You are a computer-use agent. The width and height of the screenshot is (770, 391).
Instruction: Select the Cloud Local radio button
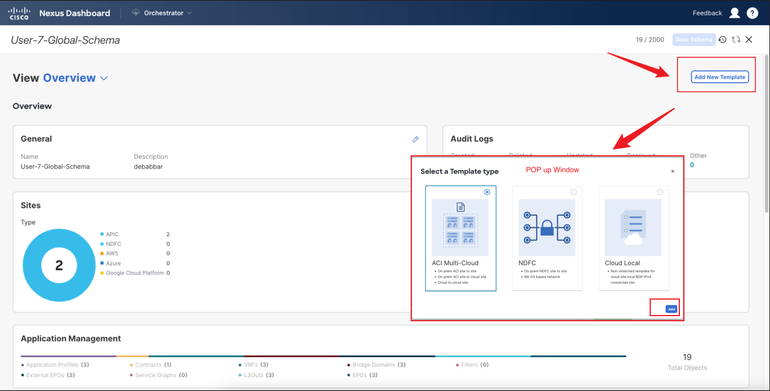click(x=660, y=192)
